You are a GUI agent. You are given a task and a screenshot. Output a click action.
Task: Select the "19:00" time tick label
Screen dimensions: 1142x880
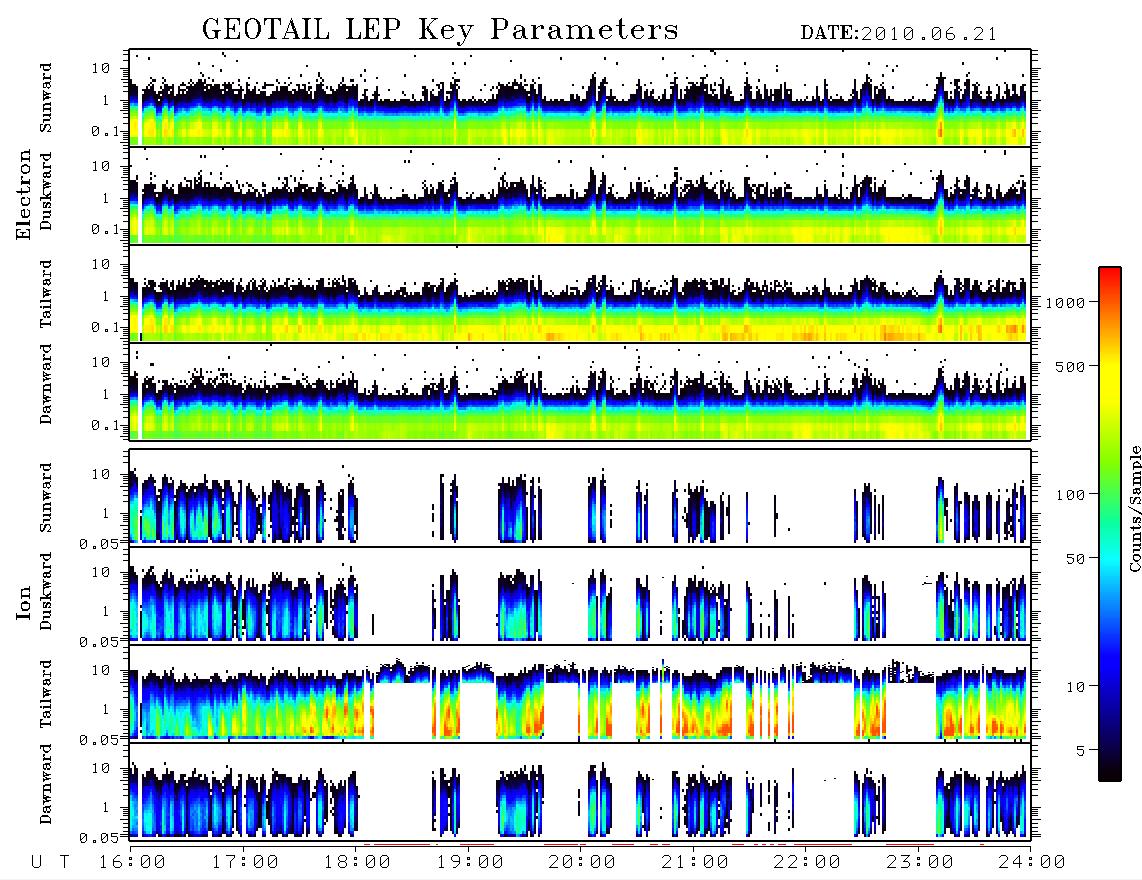(x=470, y=863)
